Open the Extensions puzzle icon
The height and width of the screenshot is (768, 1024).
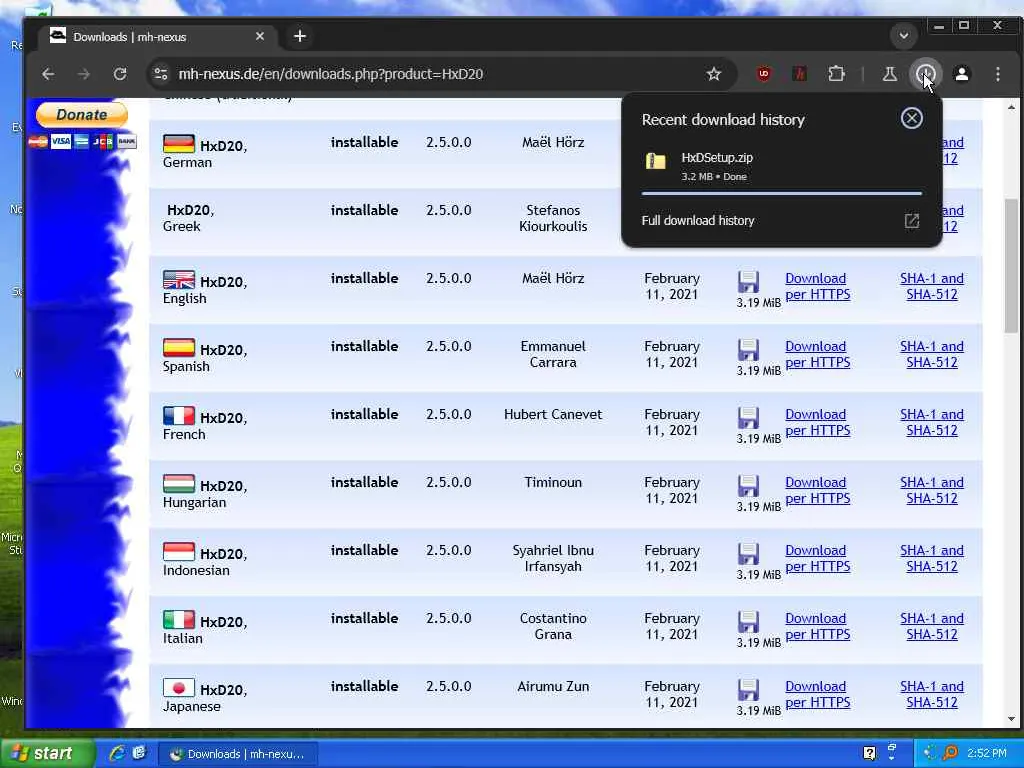click(x=837, y=74)
